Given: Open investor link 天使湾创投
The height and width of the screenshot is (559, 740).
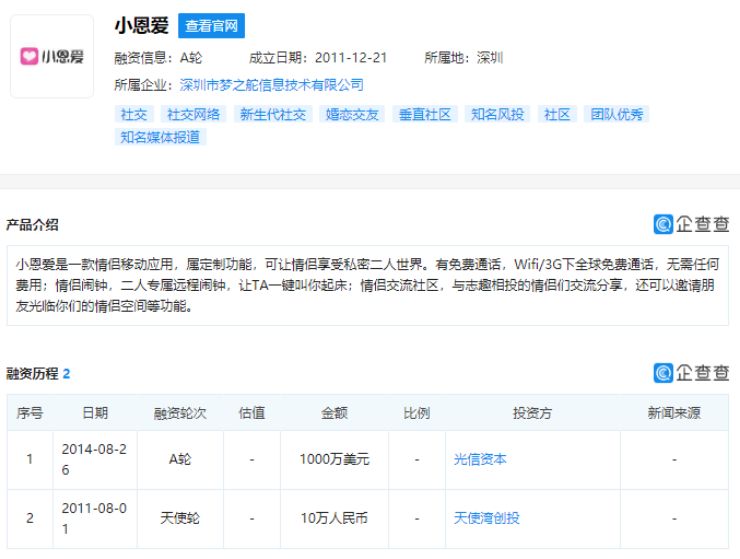Looking at the screenshot, I should [x=487, y=518].
